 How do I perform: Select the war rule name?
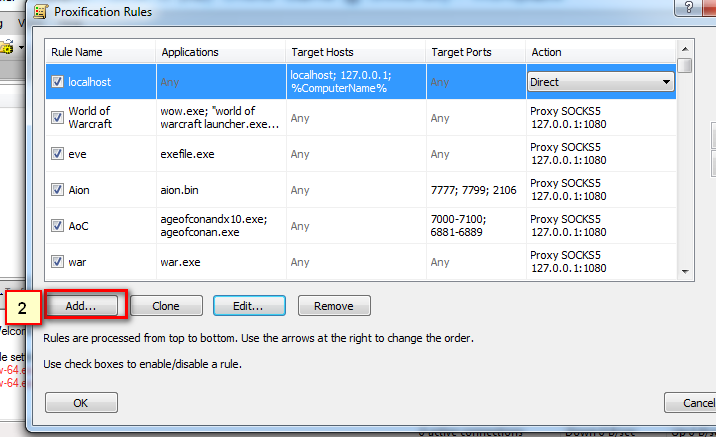[77, 262]
